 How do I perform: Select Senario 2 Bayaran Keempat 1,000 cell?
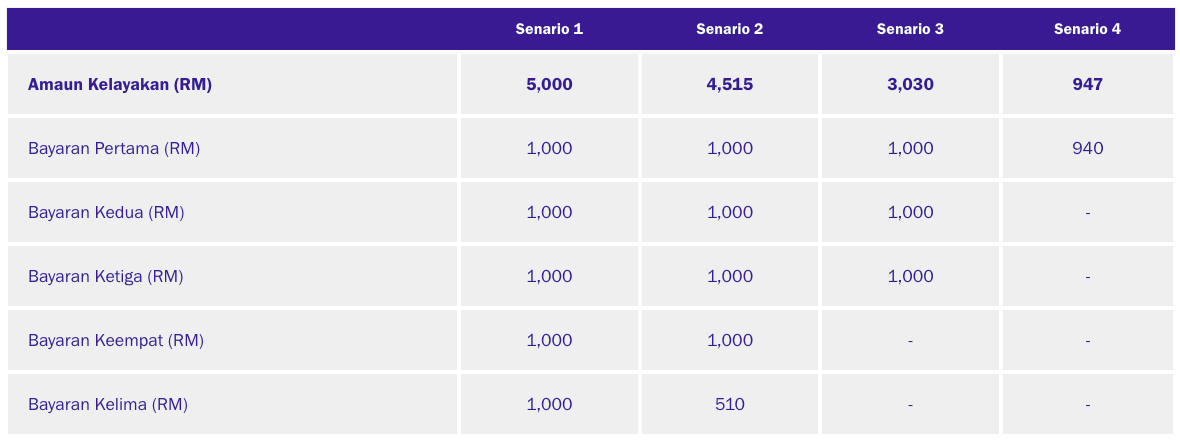click(x=729, y=341)
